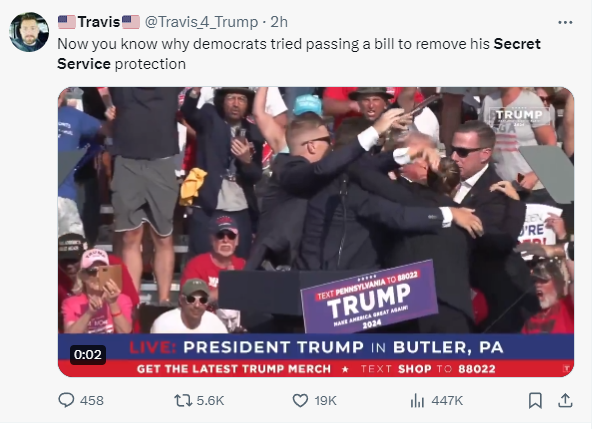Screen dimensions: 600x429
Task: Like the post using heart icon
Action: click(300, 401)
